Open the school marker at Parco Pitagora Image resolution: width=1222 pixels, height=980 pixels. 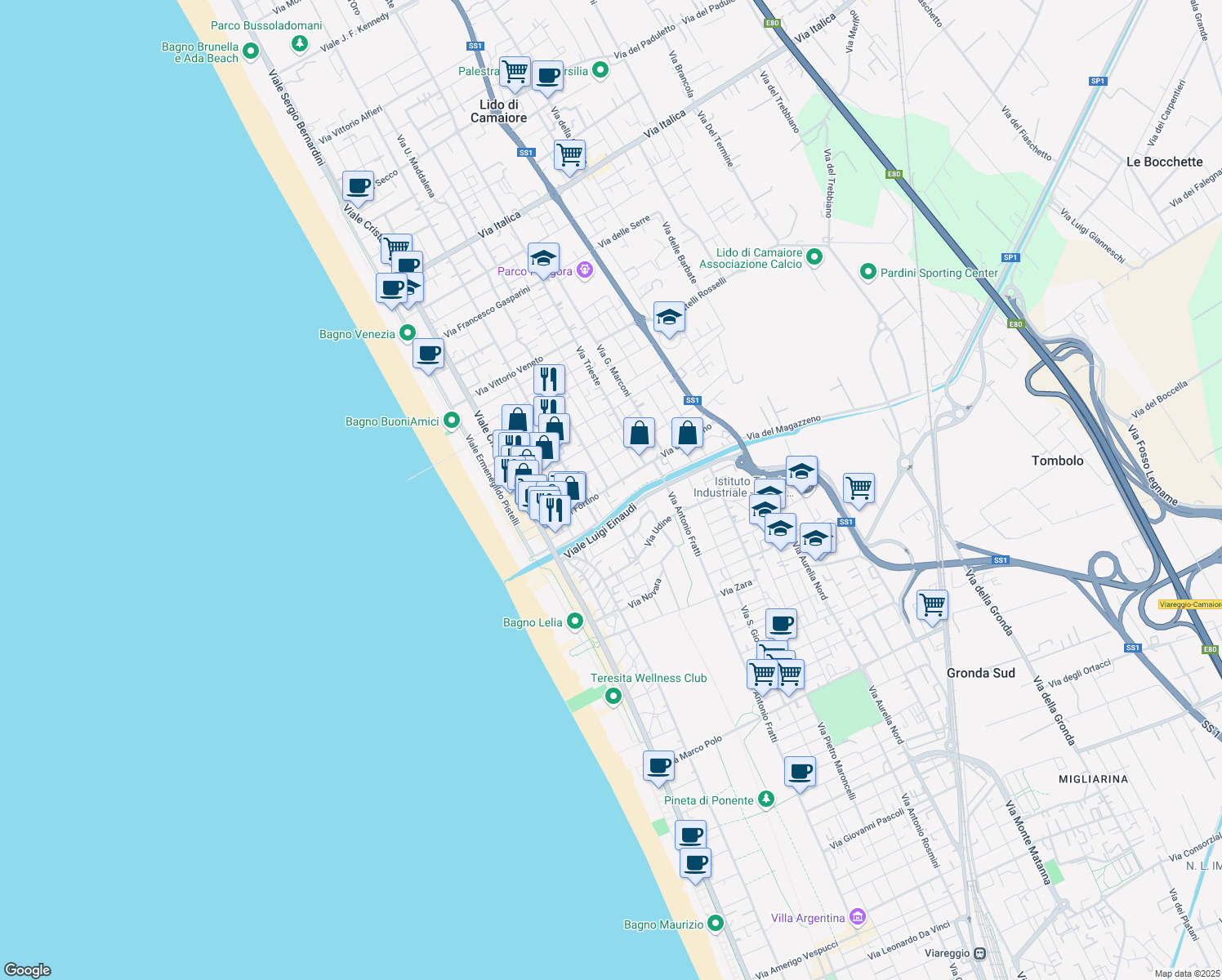pos(543,260)
